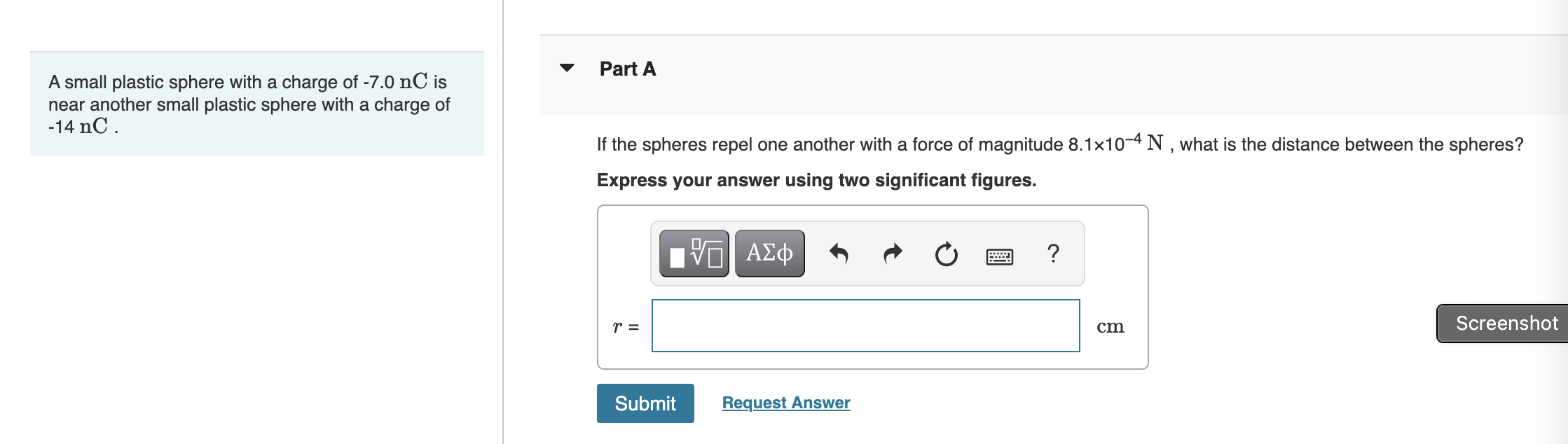Select the cm unit label
Viewport: 1568px width, 444px height.
(1110, 326)
